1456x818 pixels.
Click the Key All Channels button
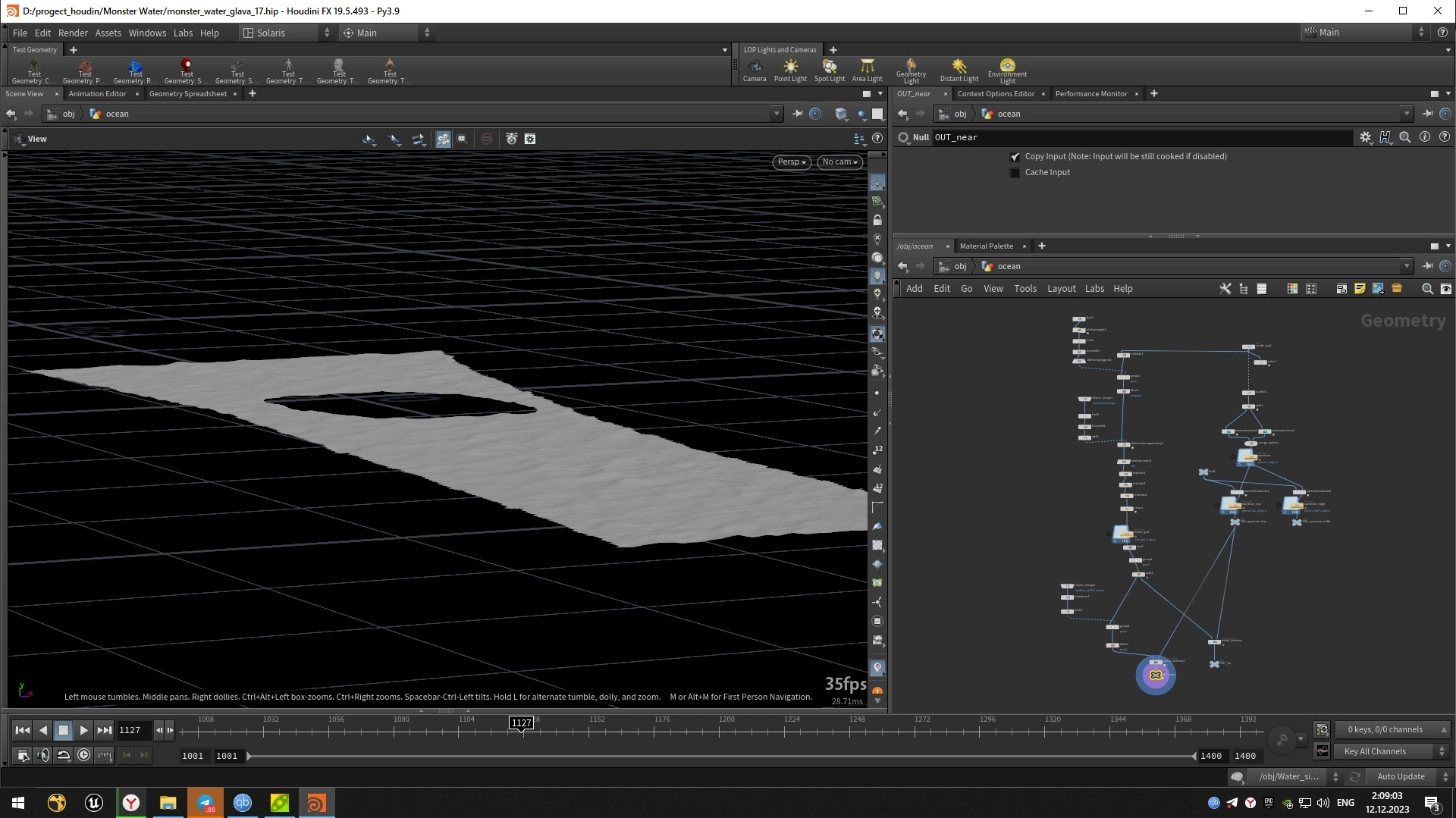tap(1374, 751)
